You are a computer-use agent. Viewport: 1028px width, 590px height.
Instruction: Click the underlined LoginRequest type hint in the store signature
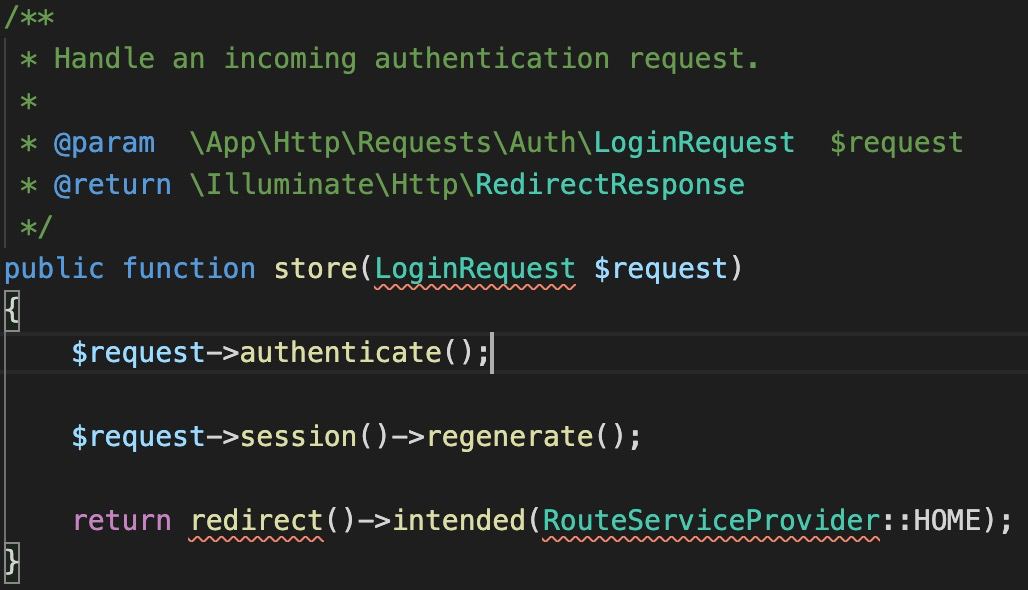475,270
